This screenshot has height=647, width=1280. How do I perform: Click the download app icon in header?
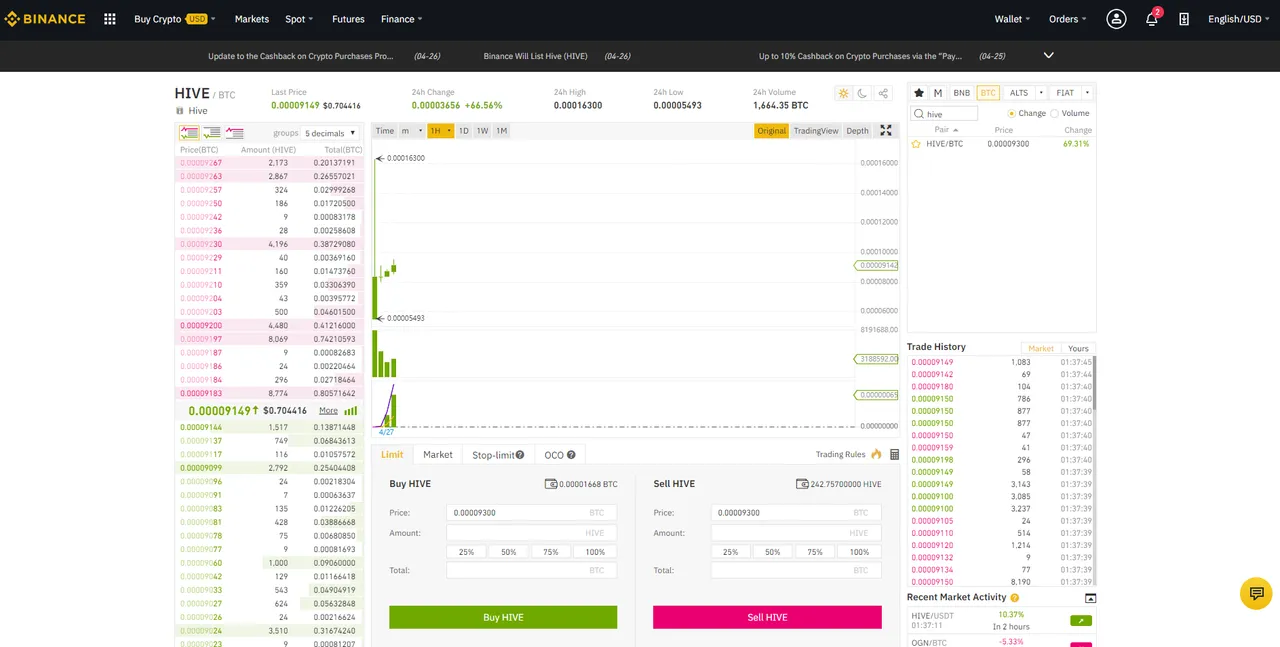pos(1184,19)
